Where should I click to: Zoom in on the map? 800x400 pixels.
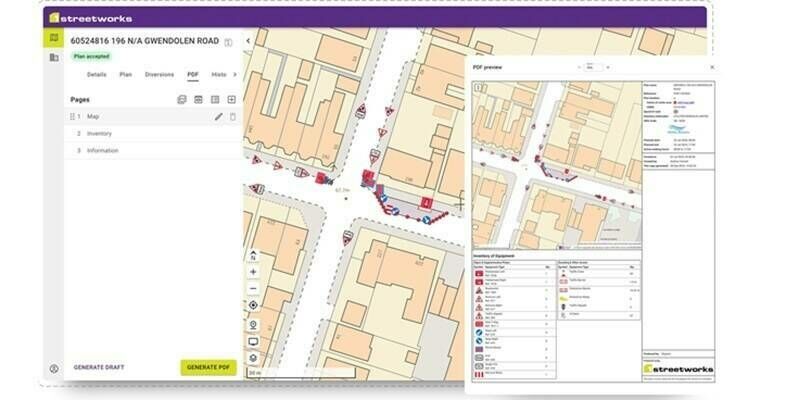[253, 272]
